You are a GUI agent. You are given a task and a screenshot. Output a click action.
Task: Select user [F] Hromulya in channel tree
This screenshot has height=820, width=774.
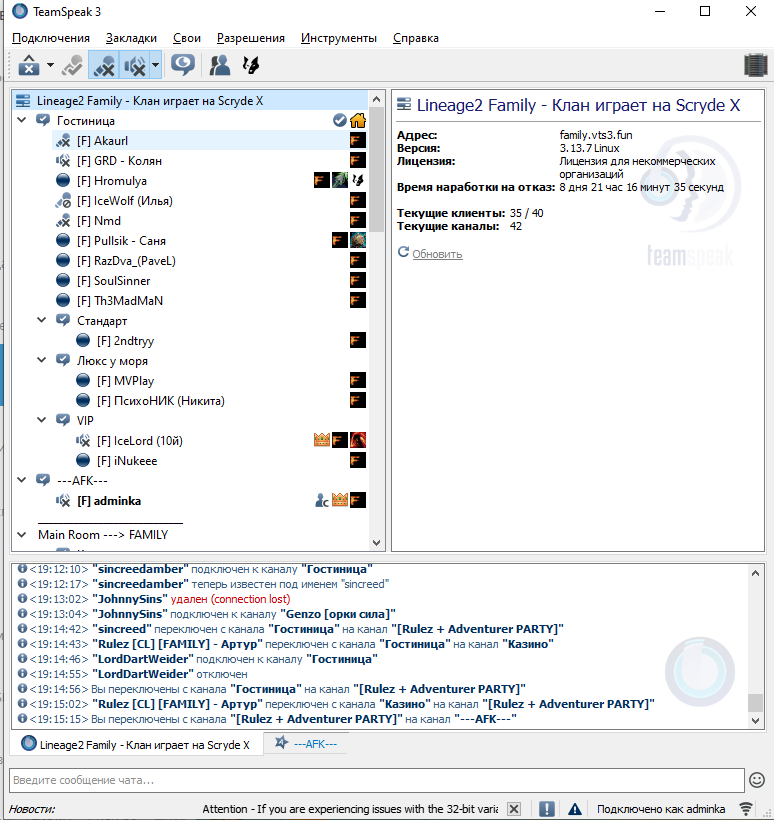coord(112,180)
